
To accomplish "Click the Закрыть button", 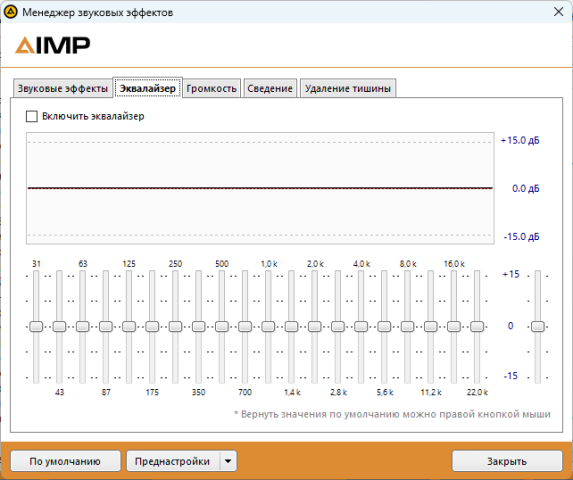I will pos(507,461).
